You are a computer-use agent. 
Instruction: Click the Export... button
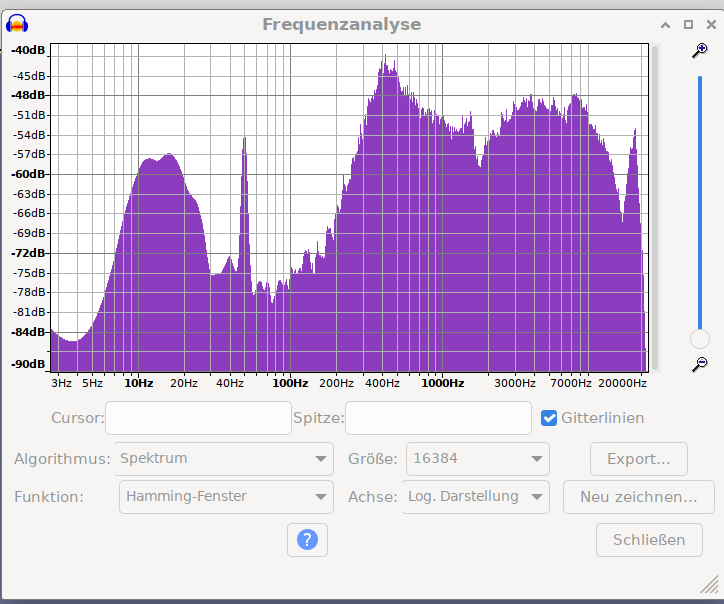pyautogui.click(x=639, y=459)
